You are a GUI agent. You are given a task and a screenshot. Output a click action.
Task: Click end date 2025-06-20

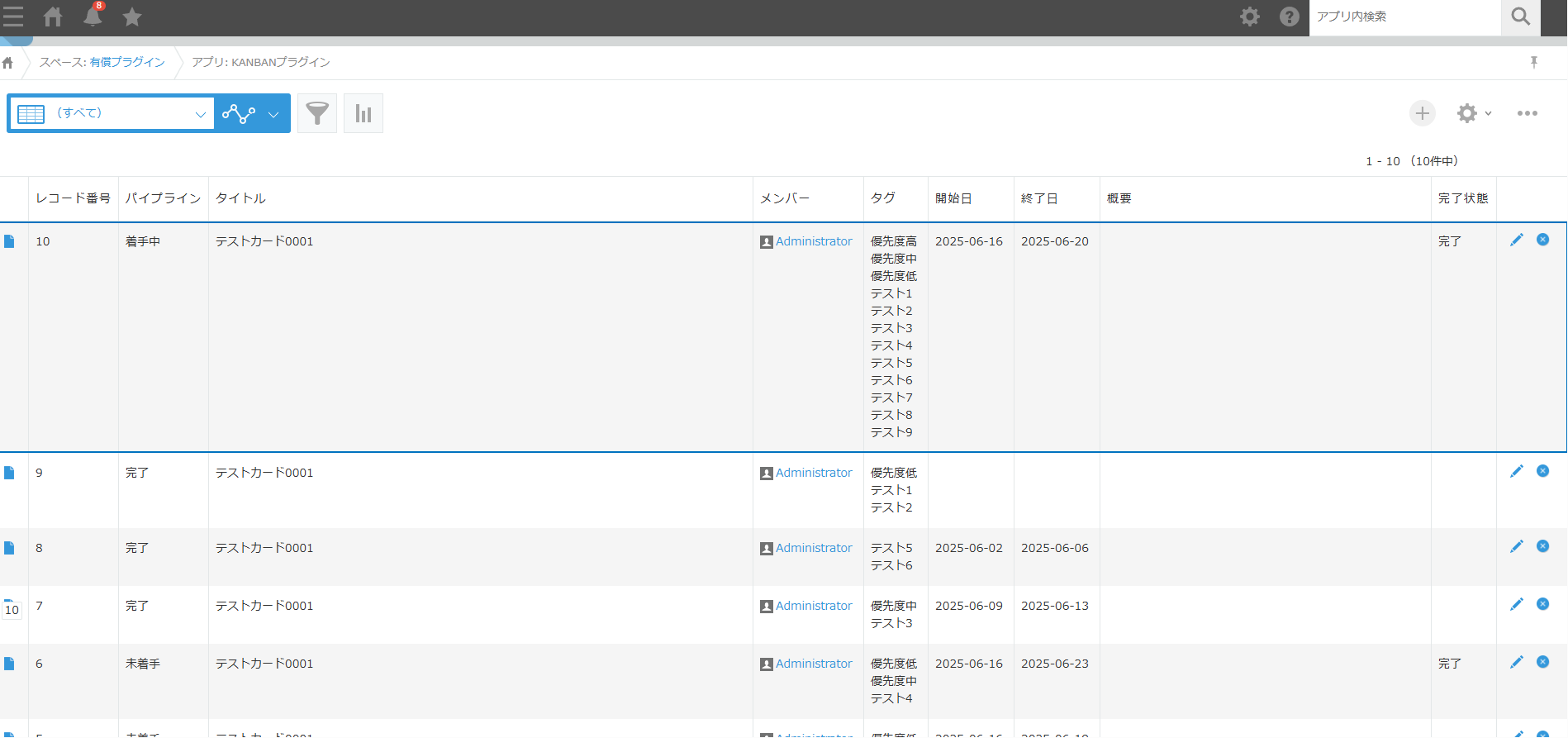pos(1055,241)
